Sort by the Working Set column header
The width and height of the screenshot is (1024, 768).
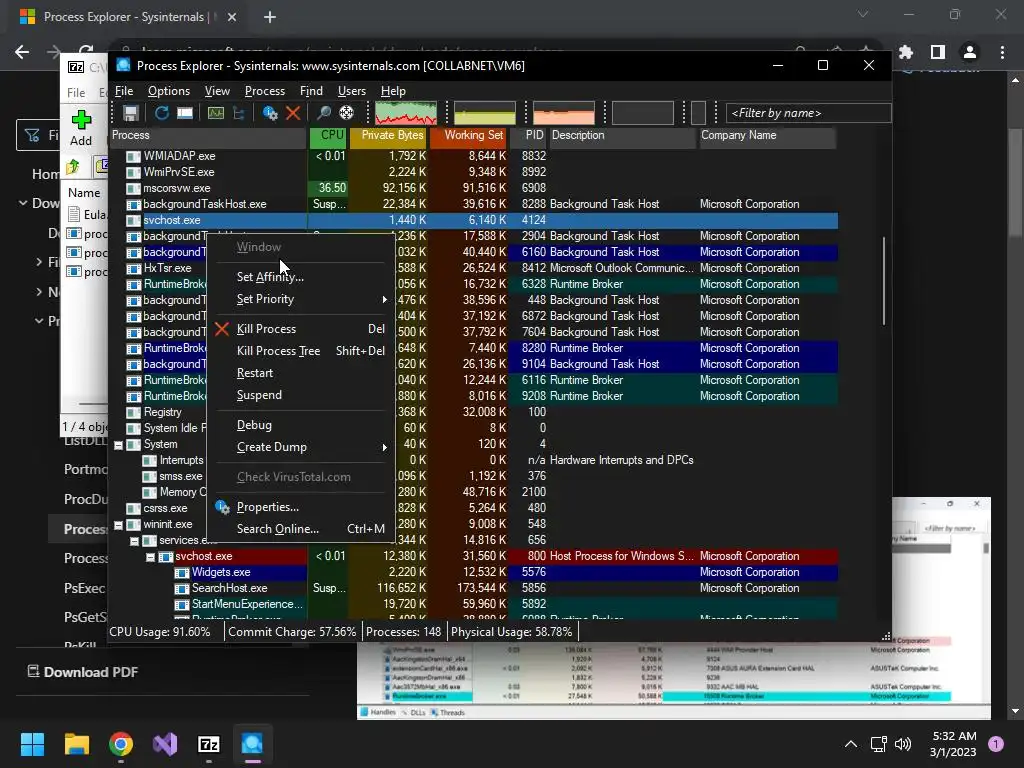pyautogui.click(x=469, y=135)
